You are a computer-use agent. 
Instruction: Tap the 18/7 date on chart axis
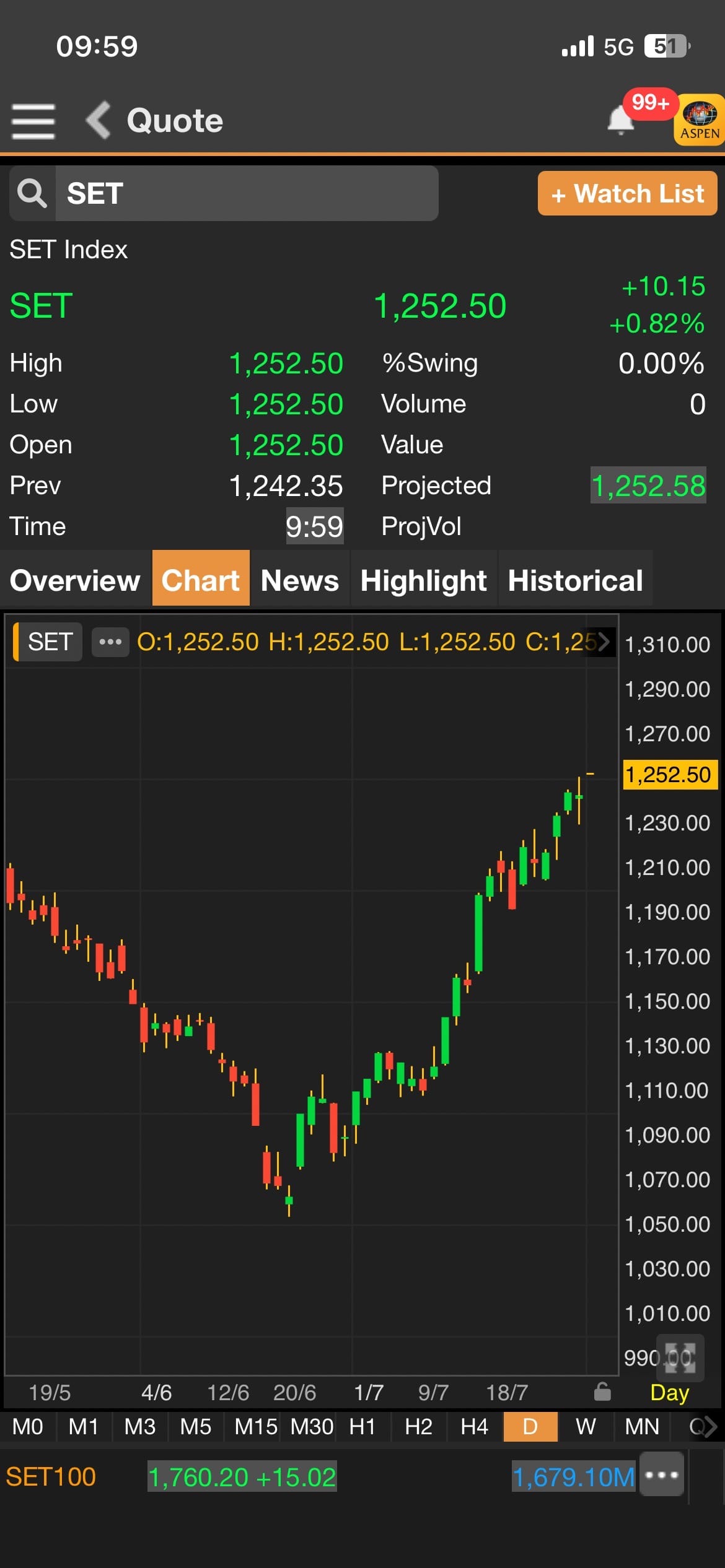tap(507, 1393)
